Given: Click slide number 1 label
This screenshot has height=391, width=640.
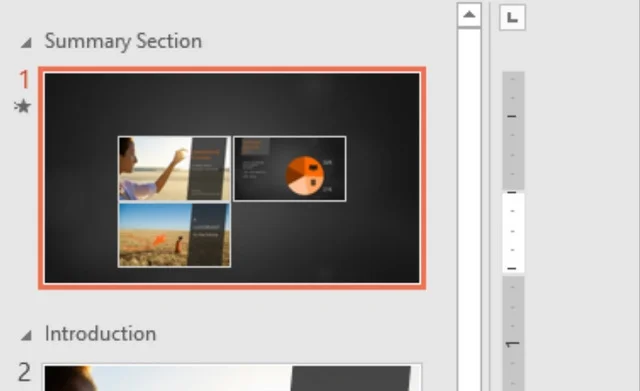Looking at the screenshot, I should [x=24, y=80].
